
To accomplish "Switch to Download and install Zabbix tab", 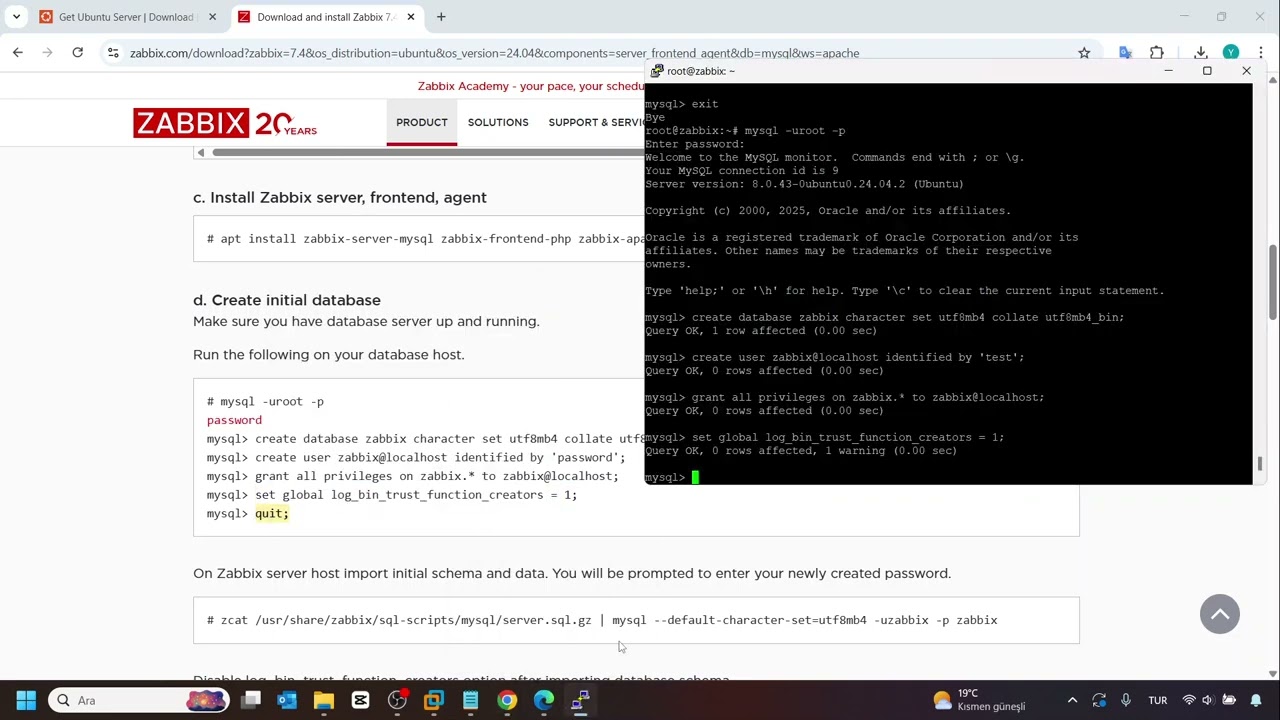I will coord(327,17).
